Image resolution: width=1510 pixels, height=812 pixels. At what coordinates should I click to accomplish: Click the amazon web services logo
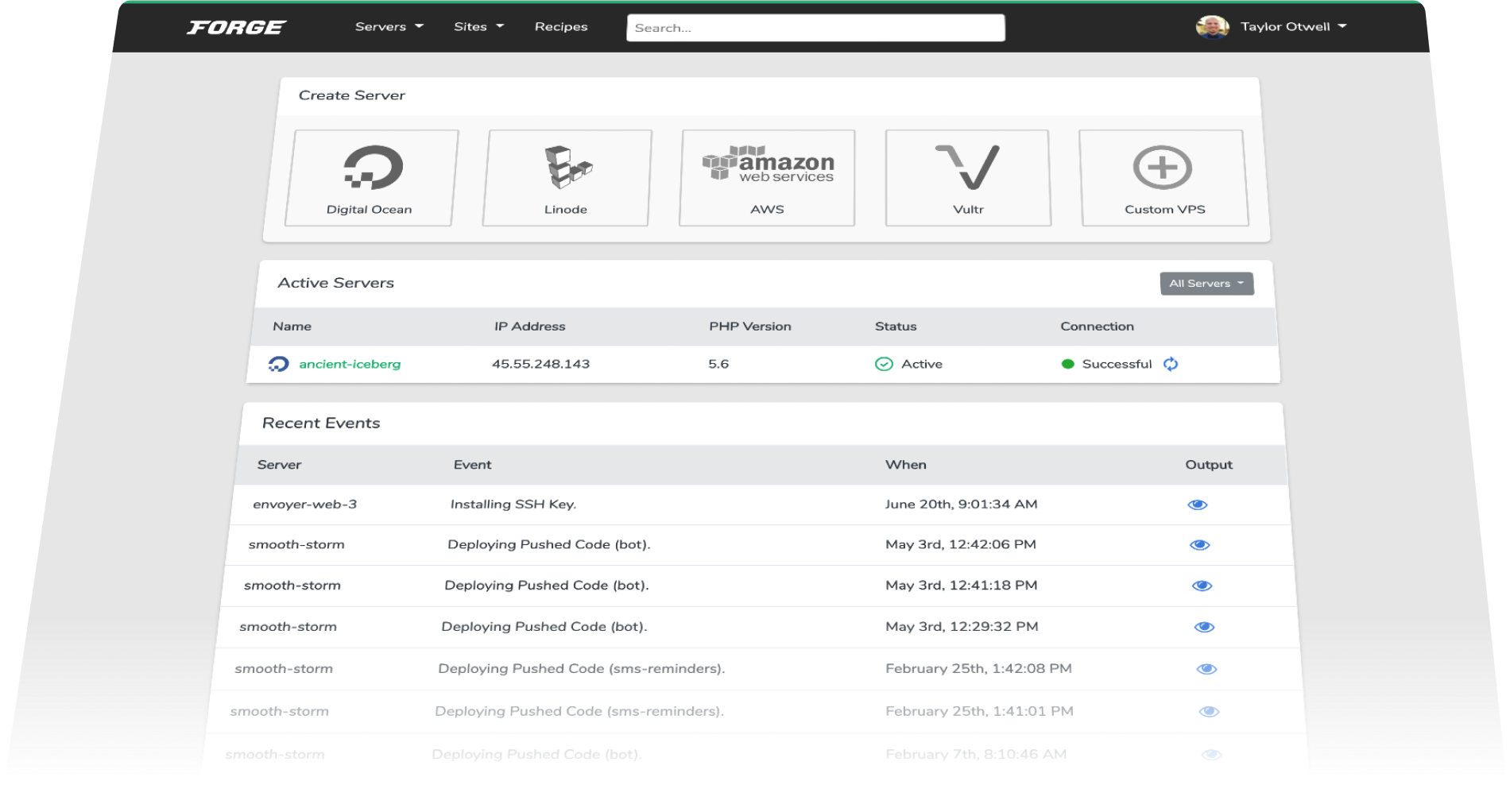click(769, 164)
